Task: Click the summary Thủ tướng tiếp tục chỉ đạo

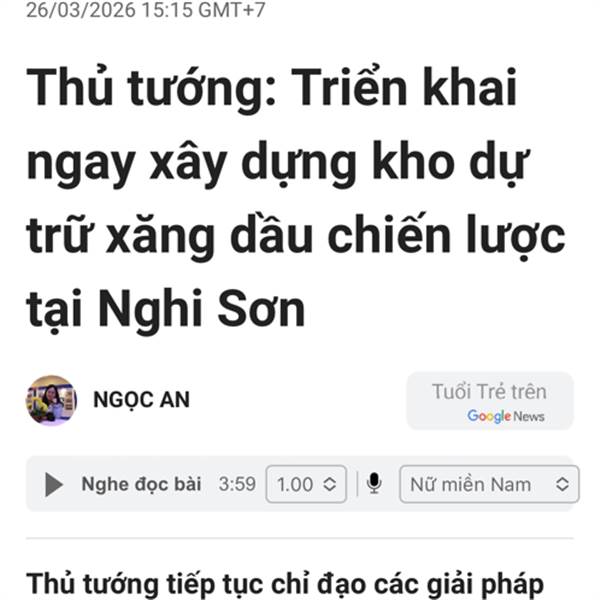Action: 285,584
